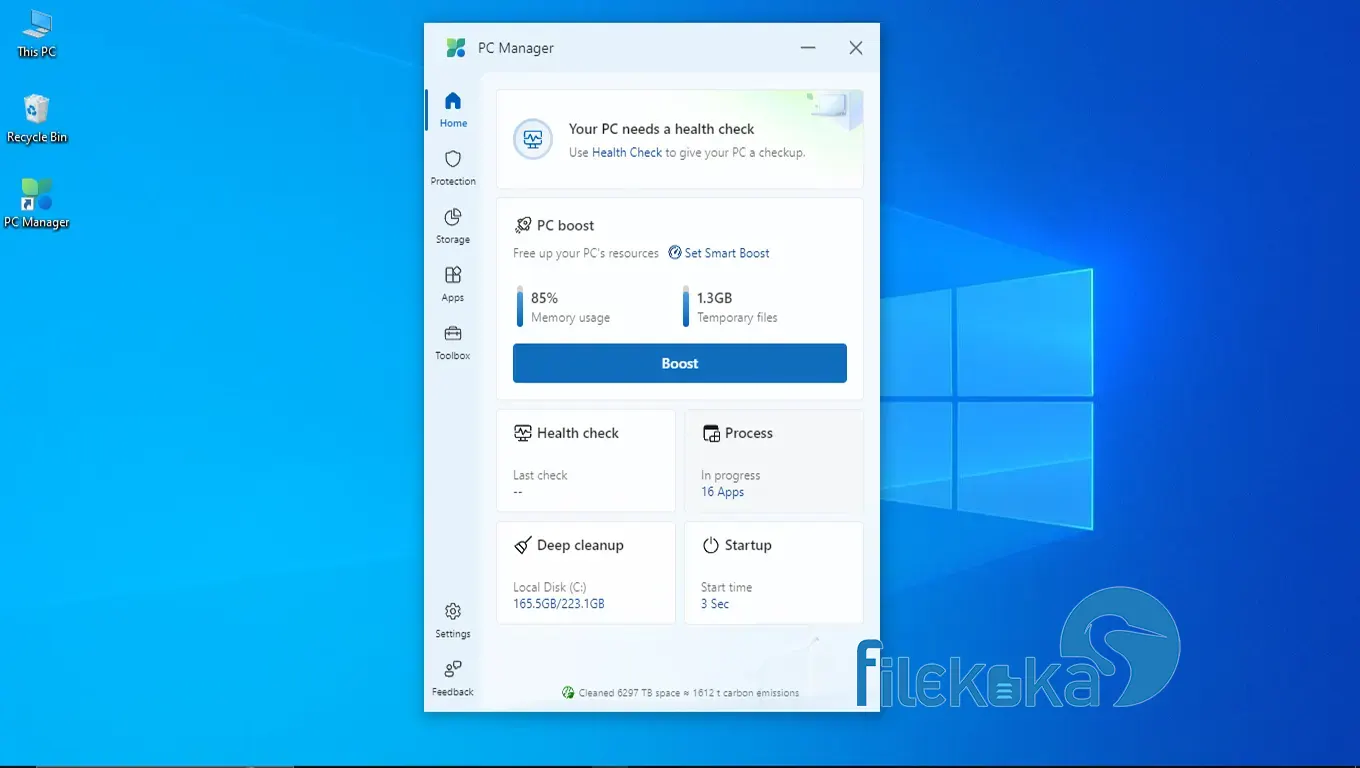Close the PC Manager window
The height and width of the screenshot is (768, 1360).
(856, 48)
